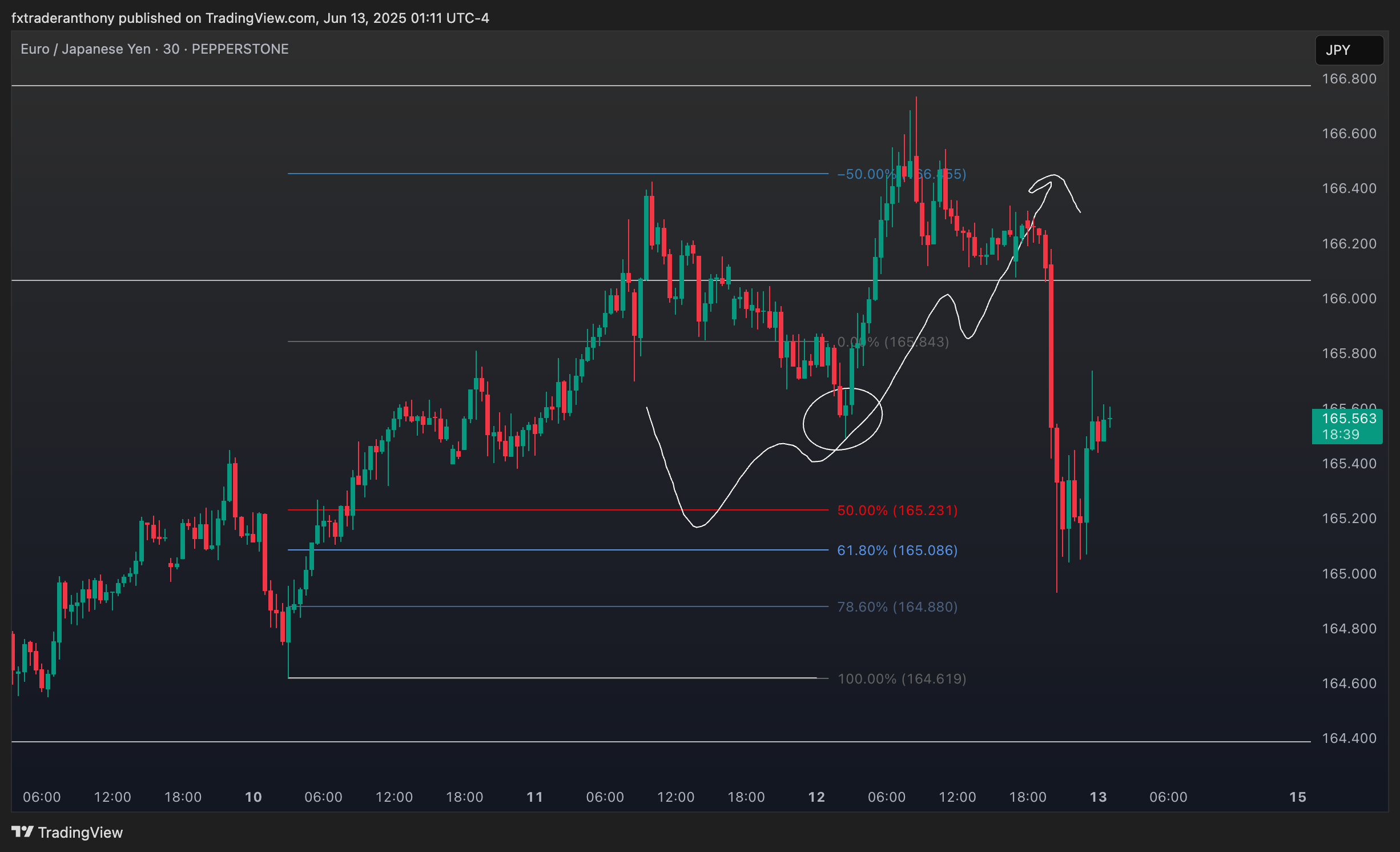Viewport: 1400px width, 852px height.
Task: Click the publisher header fxtraderanthony text
Action: point(63,18)
